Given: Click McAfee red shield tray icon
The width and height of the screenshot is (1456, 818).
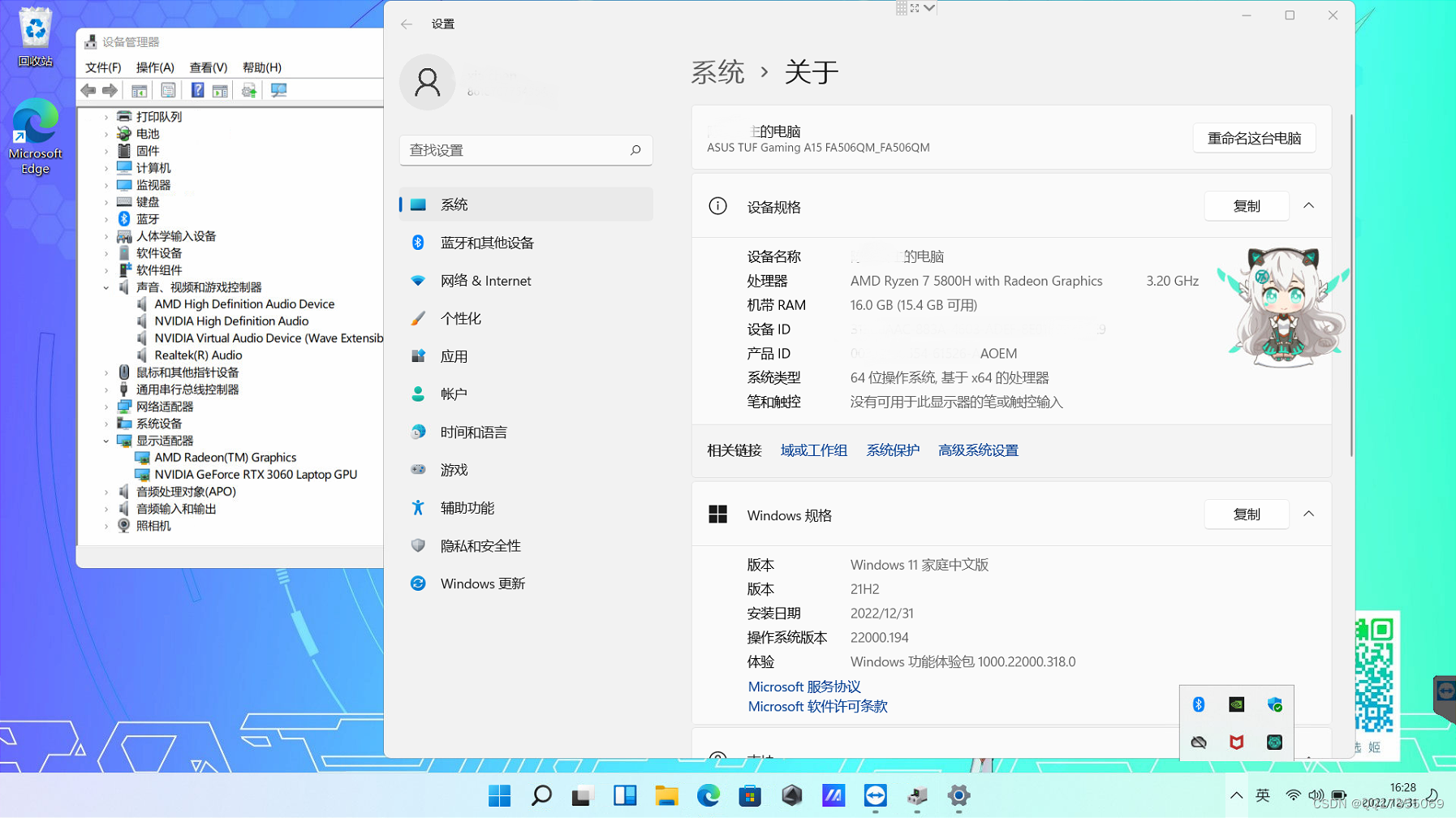Looking at the screenshot, I should coord(1236,743).
